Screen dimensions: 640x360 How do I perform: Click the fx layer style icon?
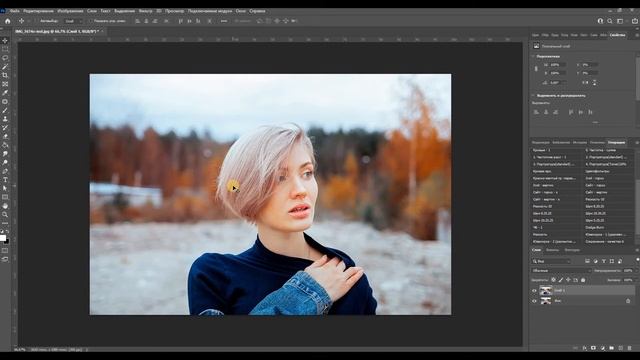click(x=584, y=348)
